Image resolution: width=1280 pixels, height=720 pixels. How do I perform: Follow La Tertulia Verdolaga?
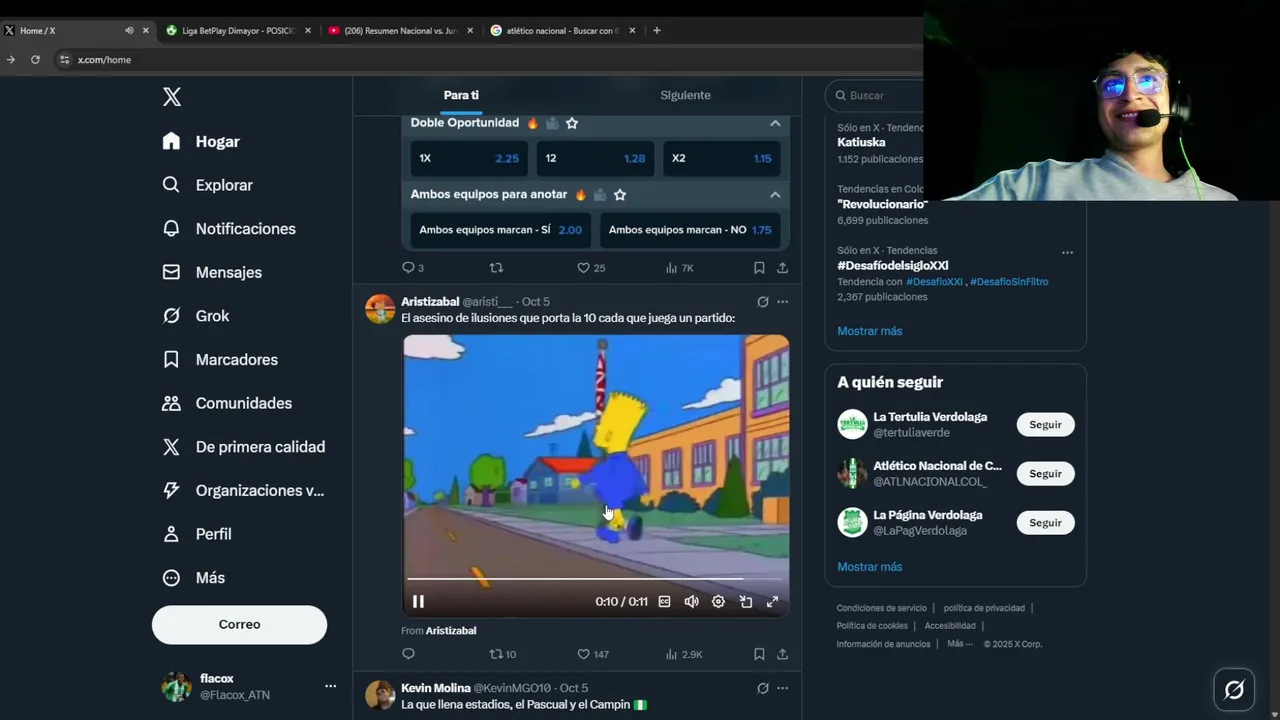[x=1045, y=425]
